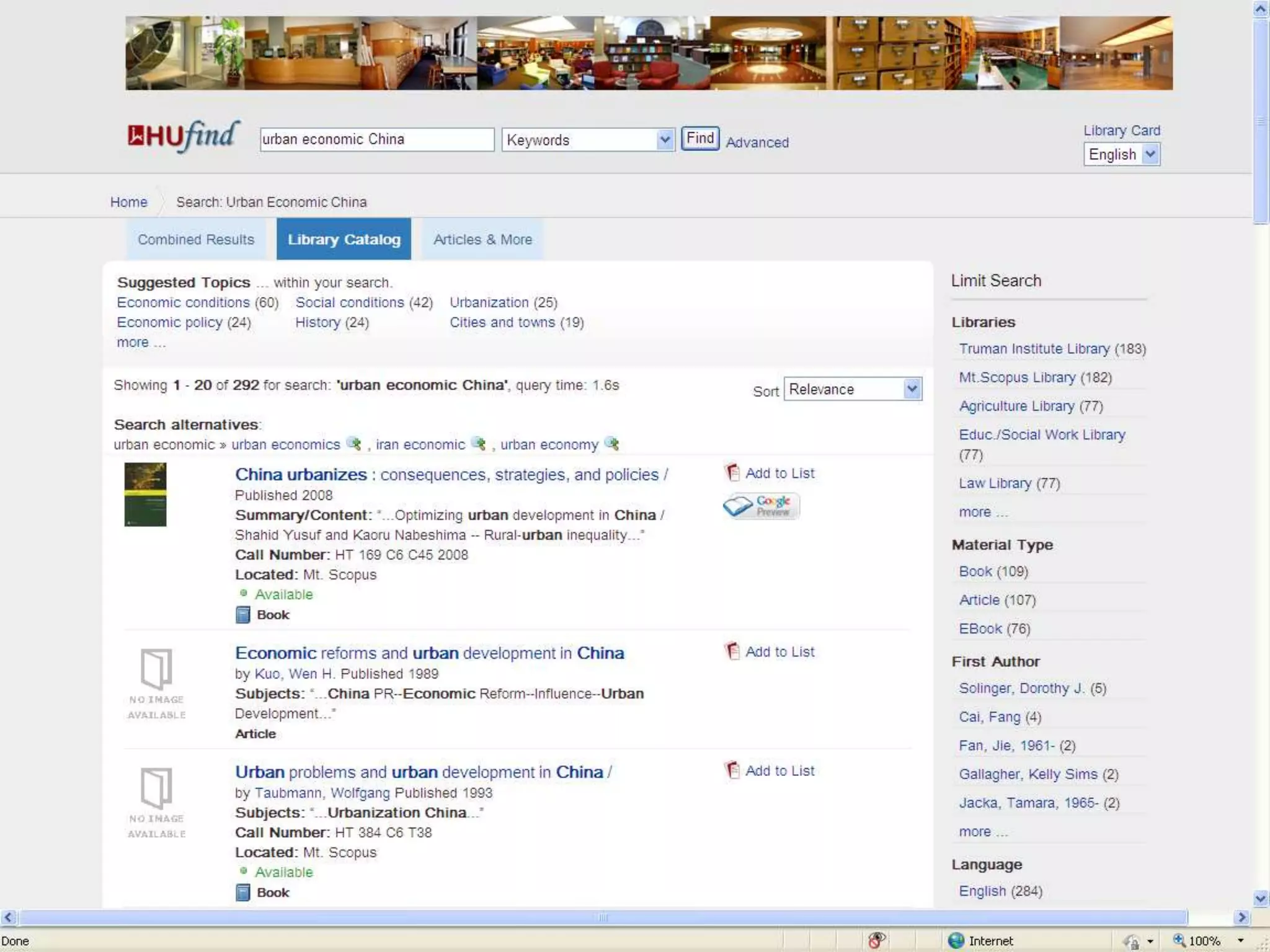The height and width of the screenshot is (952, 1270).
Task: Switch to the Articles & More tab
Action: (x=482, y=239)
